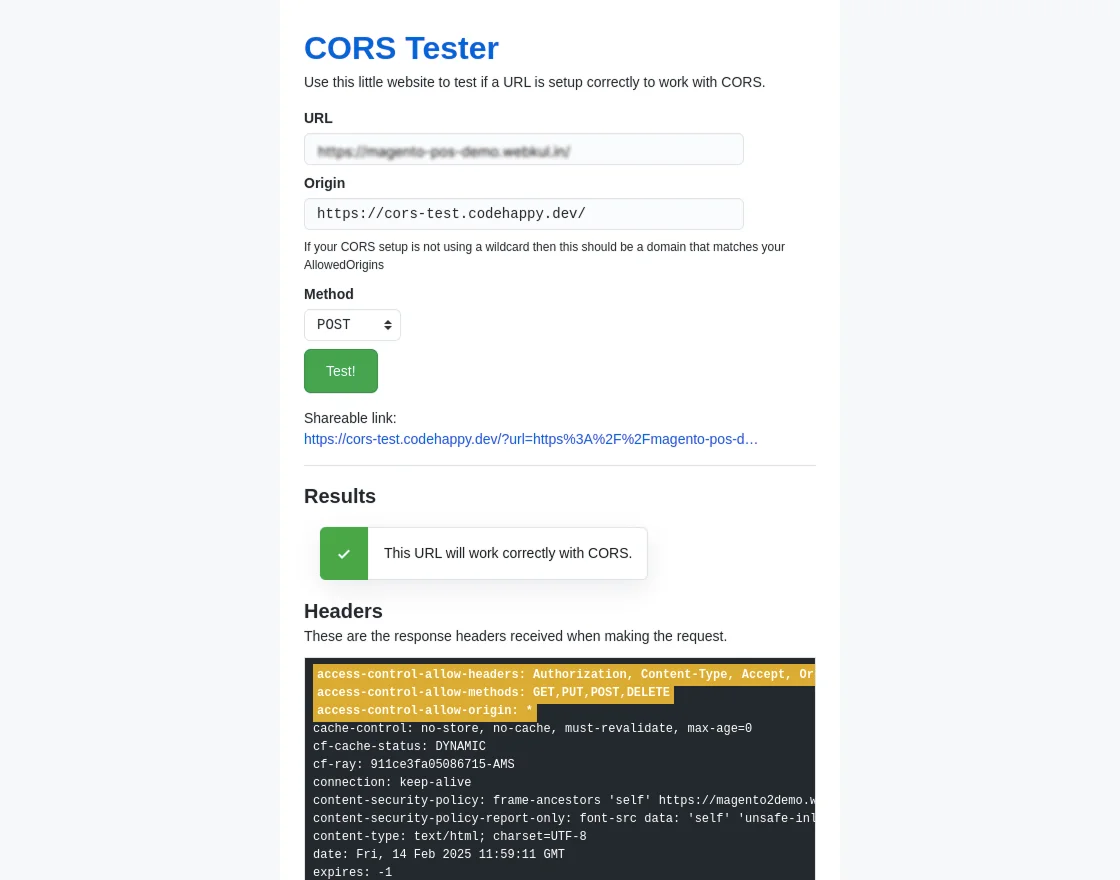1120x880 pixels.
Task: Click the cache-control header text
Action: pyautogui.click(x=532, y=729)
